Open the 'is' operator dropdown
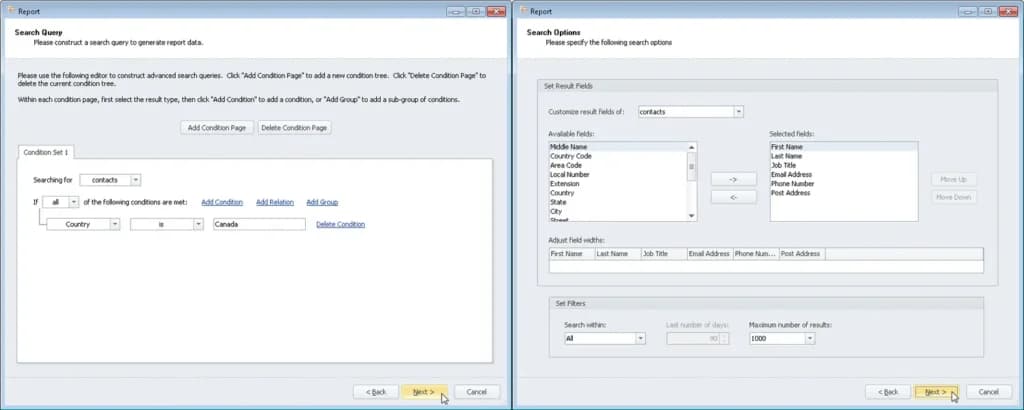 coord(198,224)
